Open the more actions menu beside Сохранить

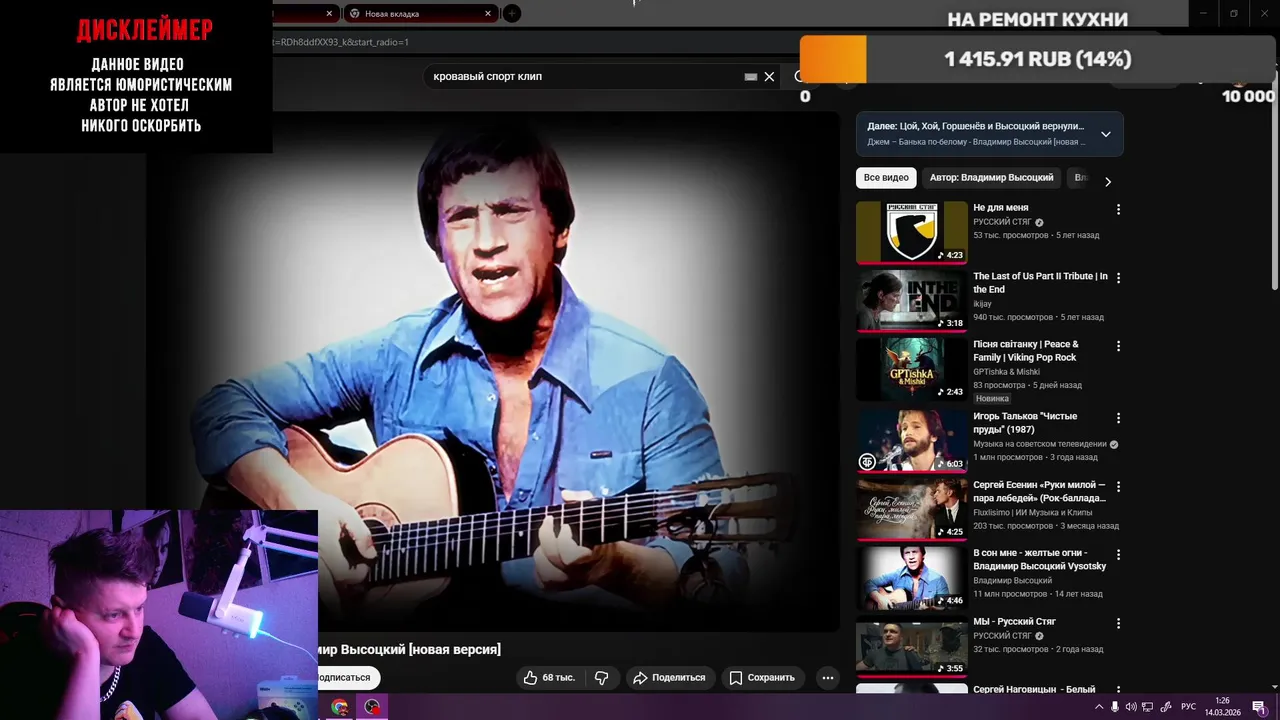tap(827, 678)
